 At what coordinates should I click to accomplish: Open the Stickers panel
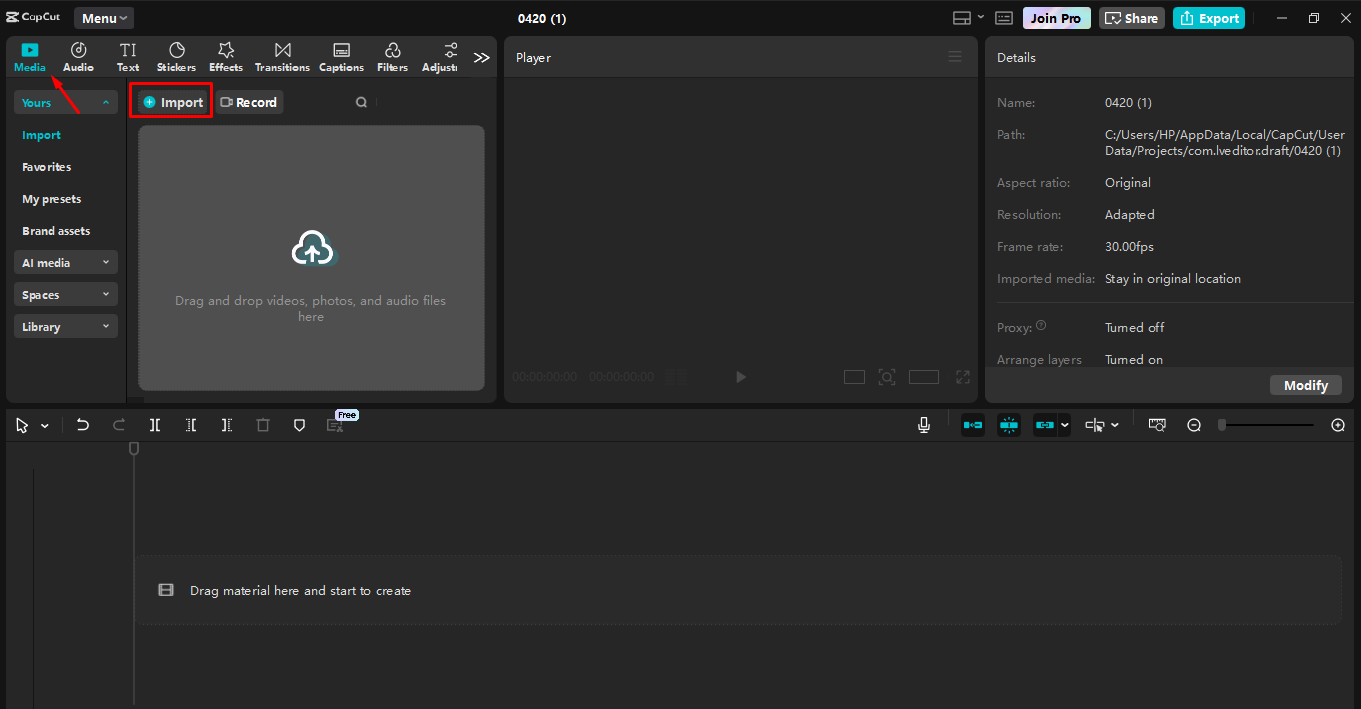[x=176, y=56]
